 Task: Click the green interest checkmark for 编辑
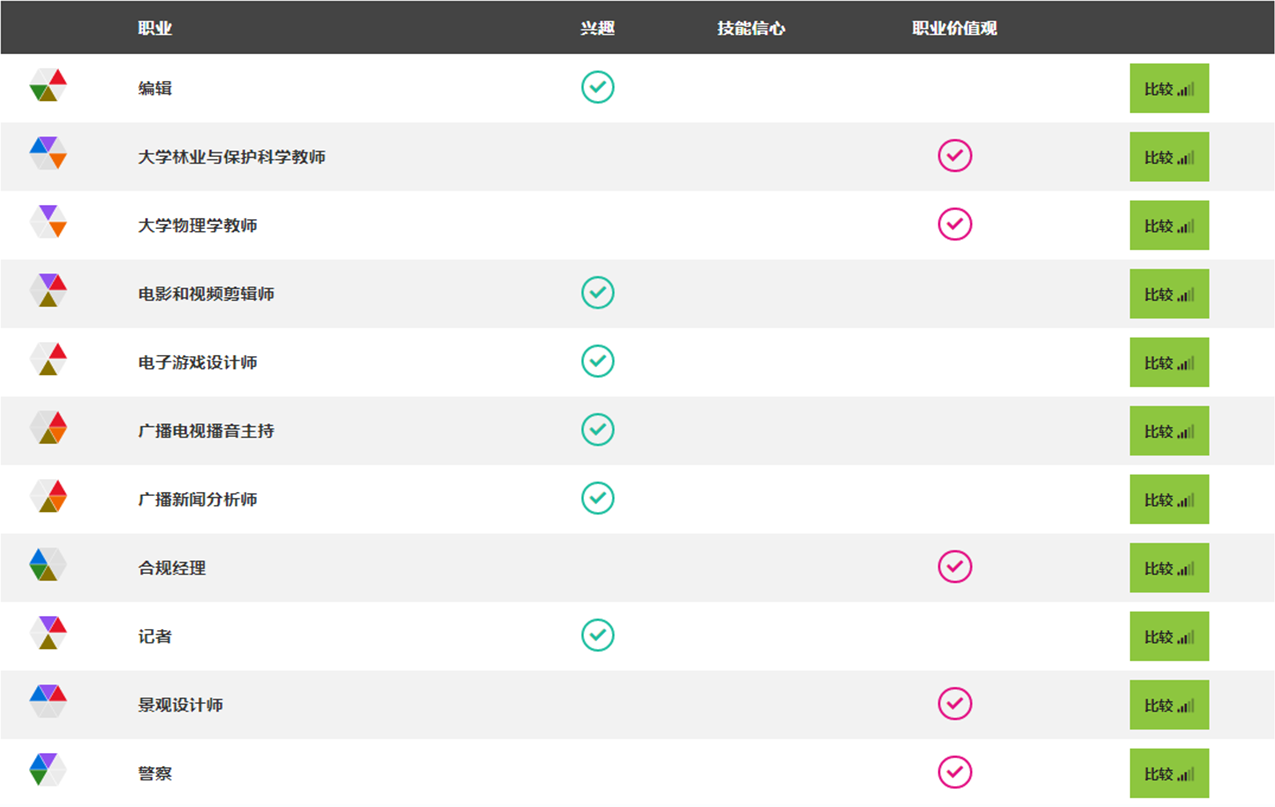coord(598,88)
